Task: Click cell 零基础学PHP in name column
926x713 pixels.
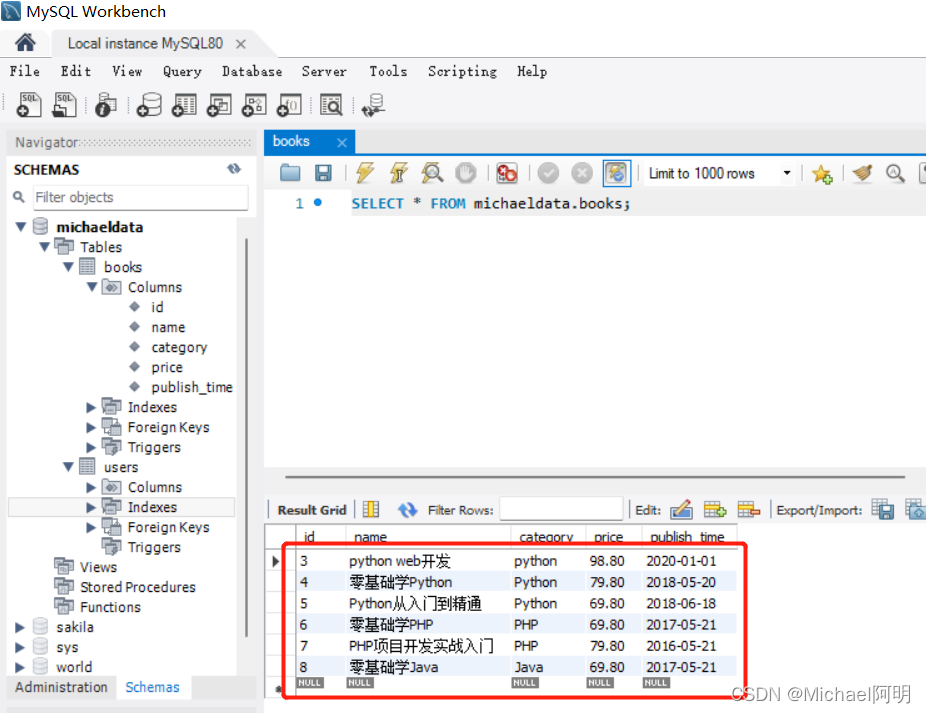Action: (x=391, y=624)
